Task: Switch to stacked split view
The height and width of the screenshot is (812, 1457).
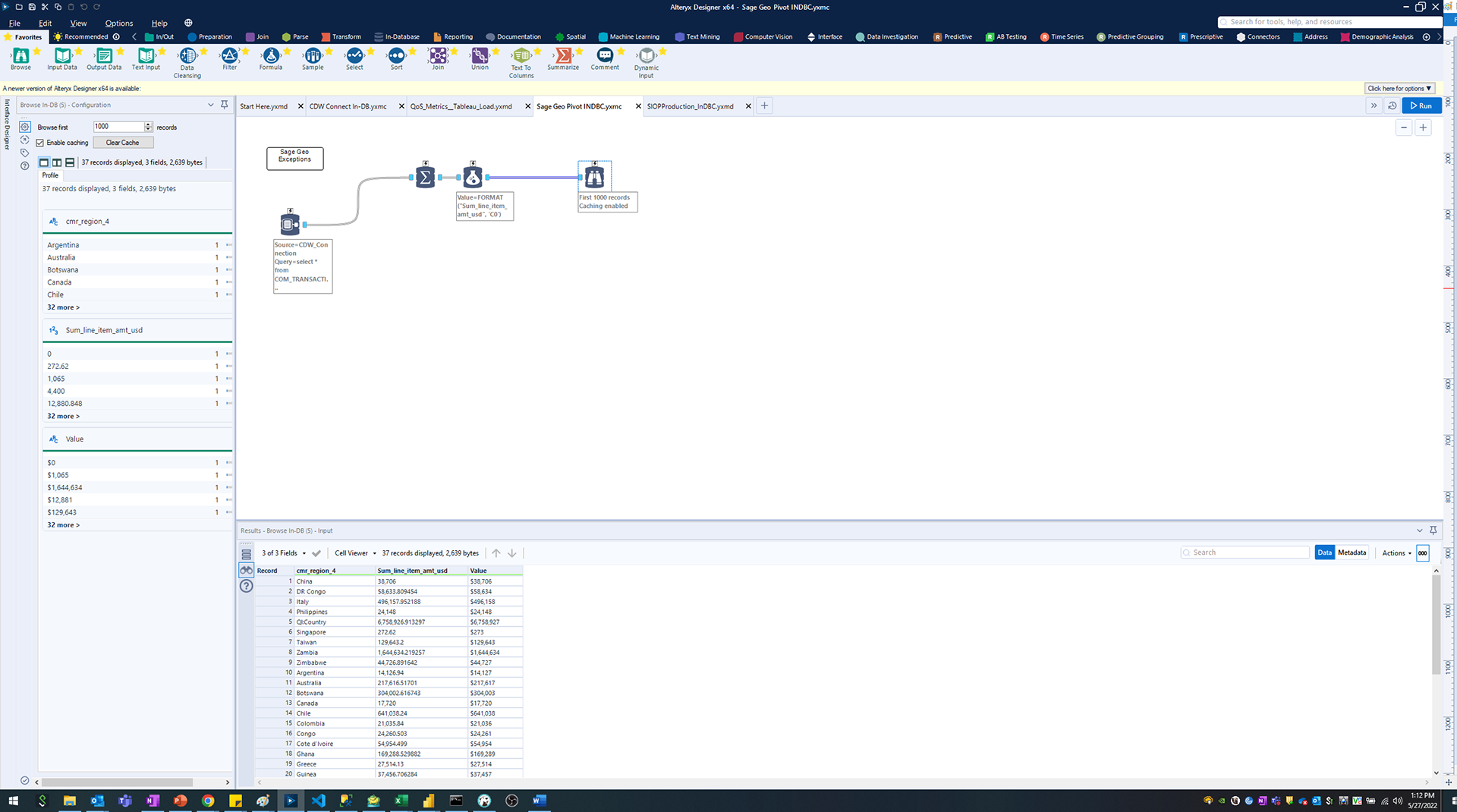Action: (70, 162)
